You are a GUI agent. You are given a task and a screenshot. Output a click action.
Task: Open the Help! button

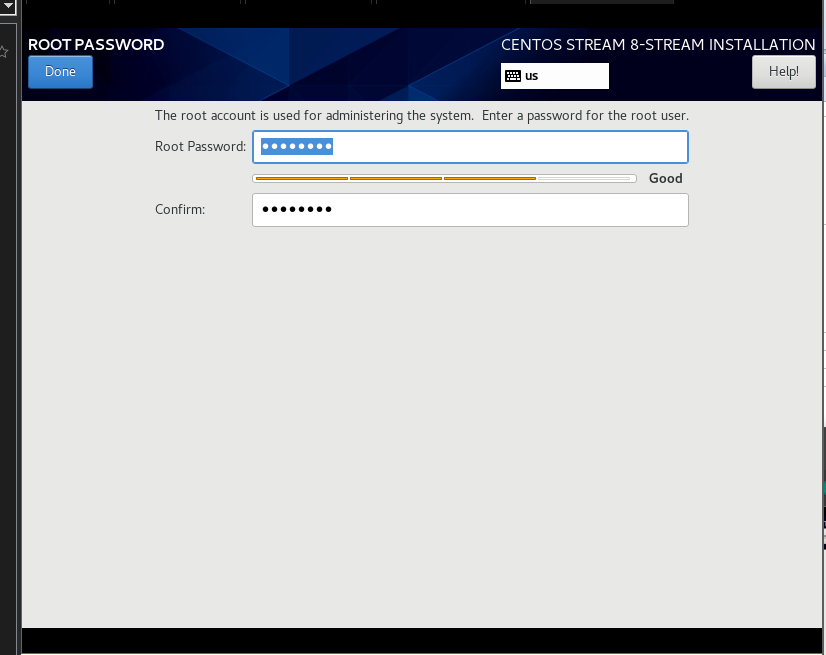point(783,72)
